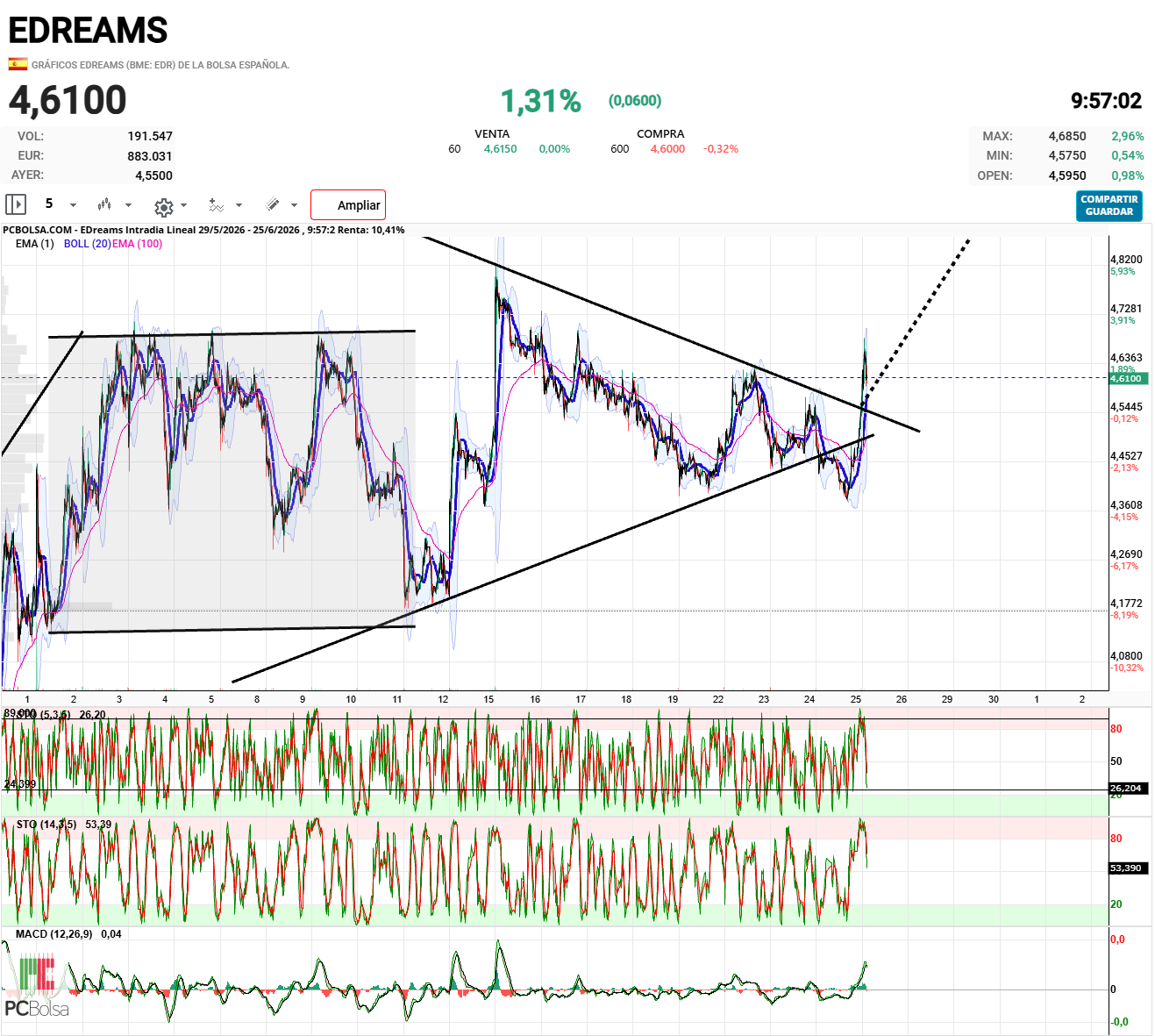
Task: Click the Spanish flag icon
Action: coord(18,64)
